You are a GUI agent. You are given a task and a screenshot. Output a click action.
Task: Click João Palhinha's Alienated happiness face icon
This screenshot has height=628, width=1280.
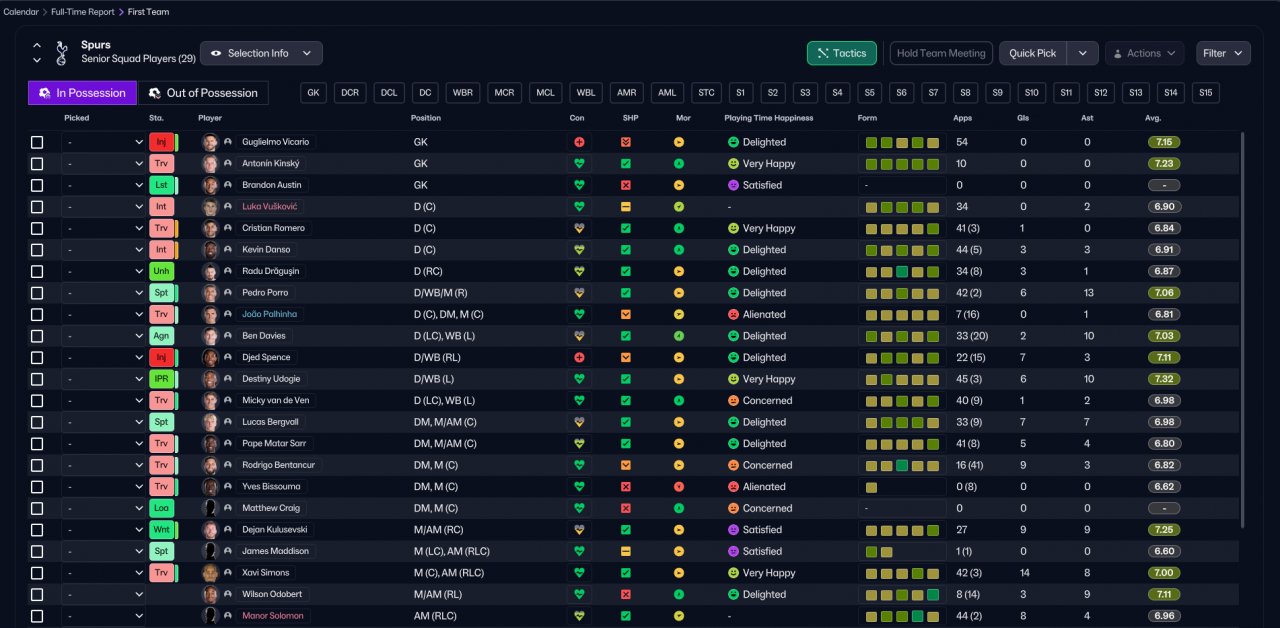click(x=733, y=314)
